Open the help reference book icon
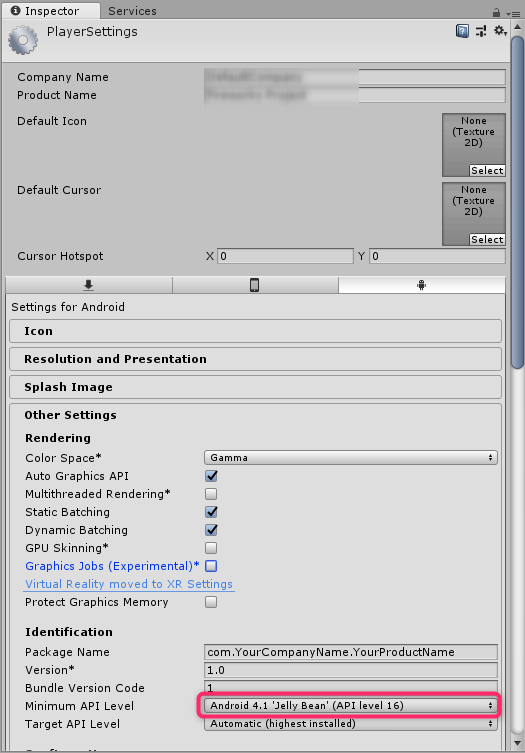 [x=462, y=31]
